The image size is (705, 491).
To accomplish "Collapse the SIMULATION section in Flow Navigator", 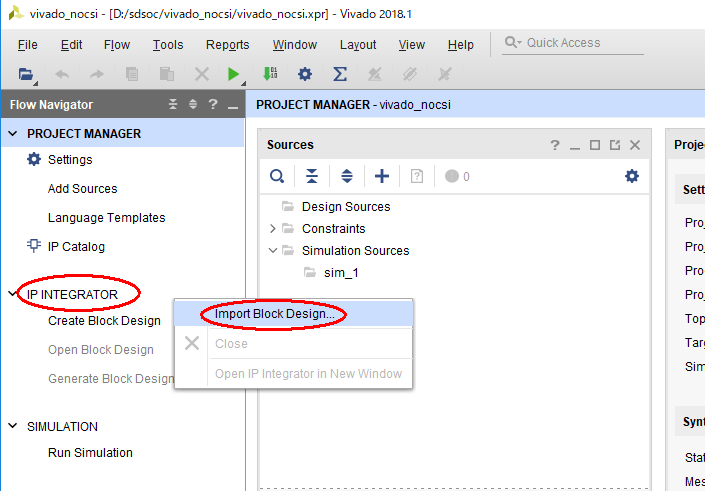I will [13, 426].
